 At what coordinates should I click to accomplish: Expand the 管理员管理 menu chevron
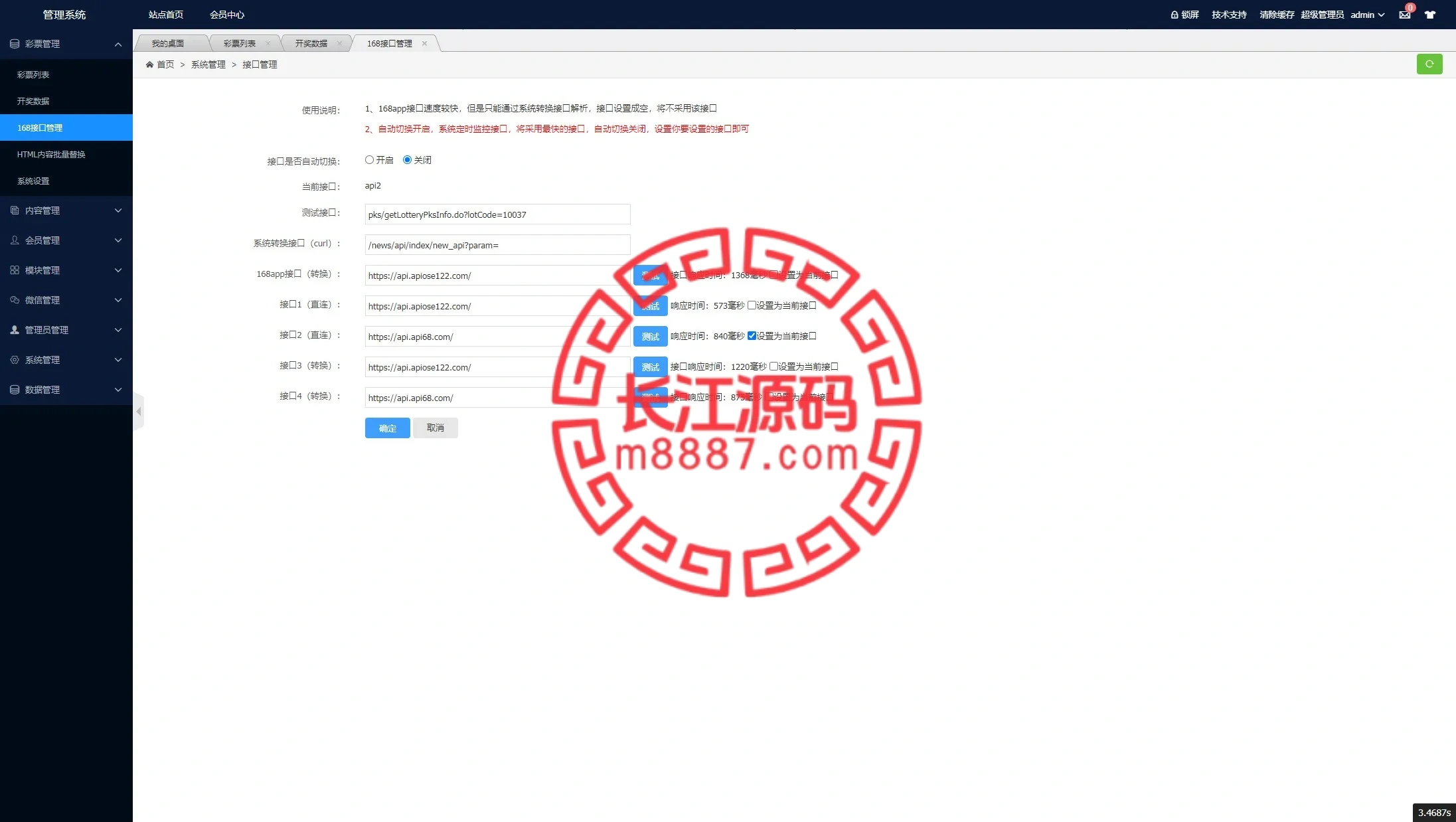point(118,330)
